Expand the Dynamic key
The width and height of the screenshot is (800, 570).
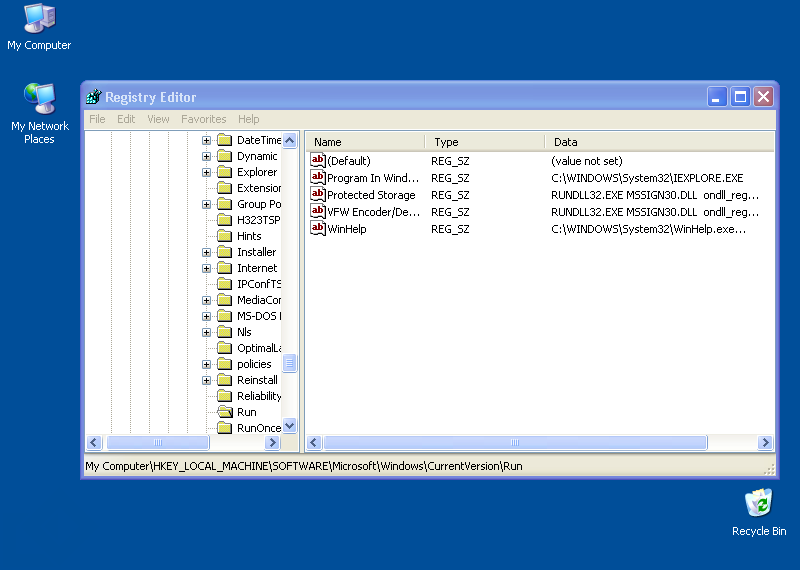(206, 156)
